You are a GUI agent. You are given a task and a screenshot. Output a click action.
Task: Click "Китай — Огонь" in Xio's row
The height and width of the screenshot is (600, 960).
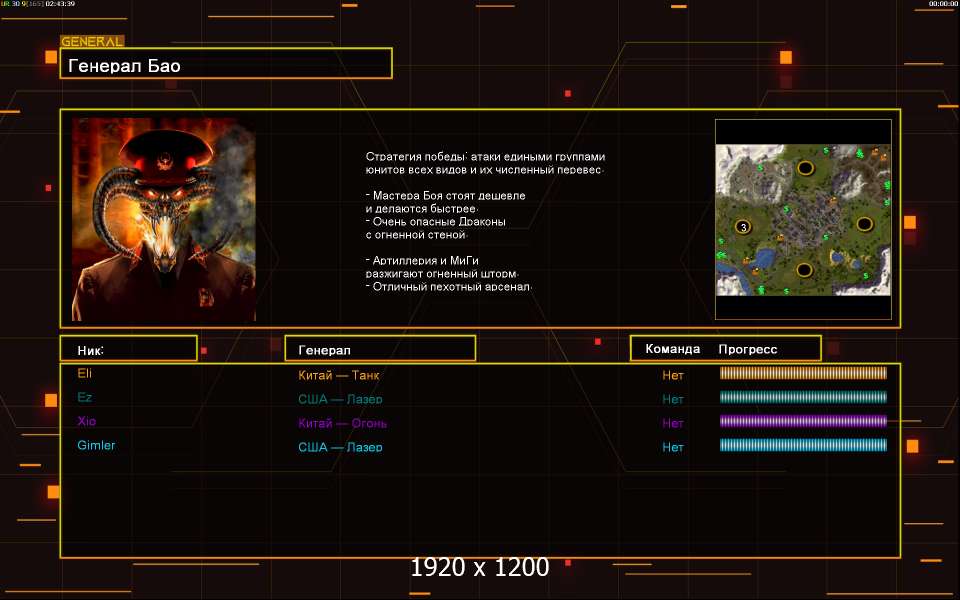(342, 423)
